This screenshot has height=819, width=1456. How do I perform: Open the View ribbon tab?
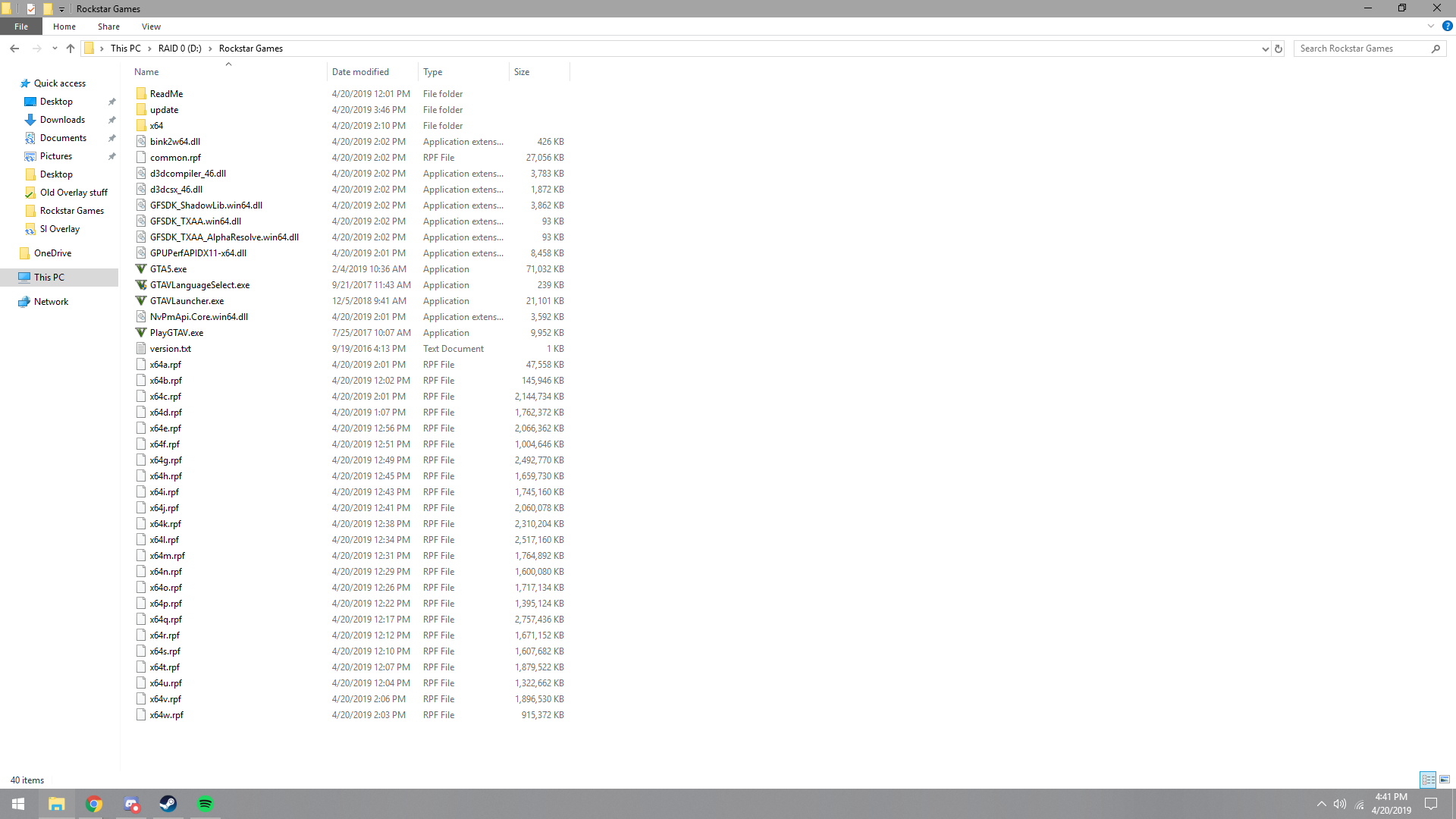151,27
